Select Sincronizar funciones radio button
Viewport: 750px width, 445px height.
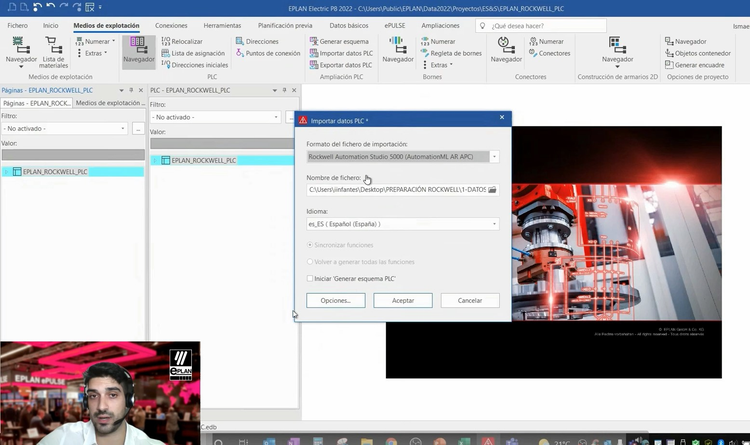310,245
